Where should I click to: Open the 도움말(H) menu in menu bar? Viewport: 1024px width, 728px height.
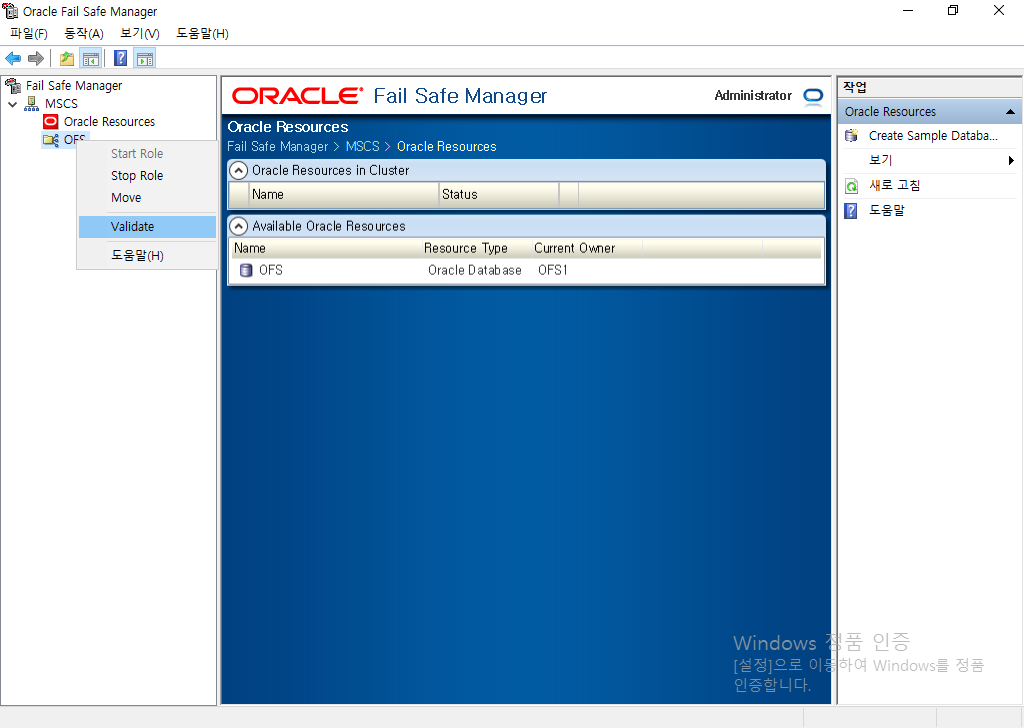(x=202, y=33)
